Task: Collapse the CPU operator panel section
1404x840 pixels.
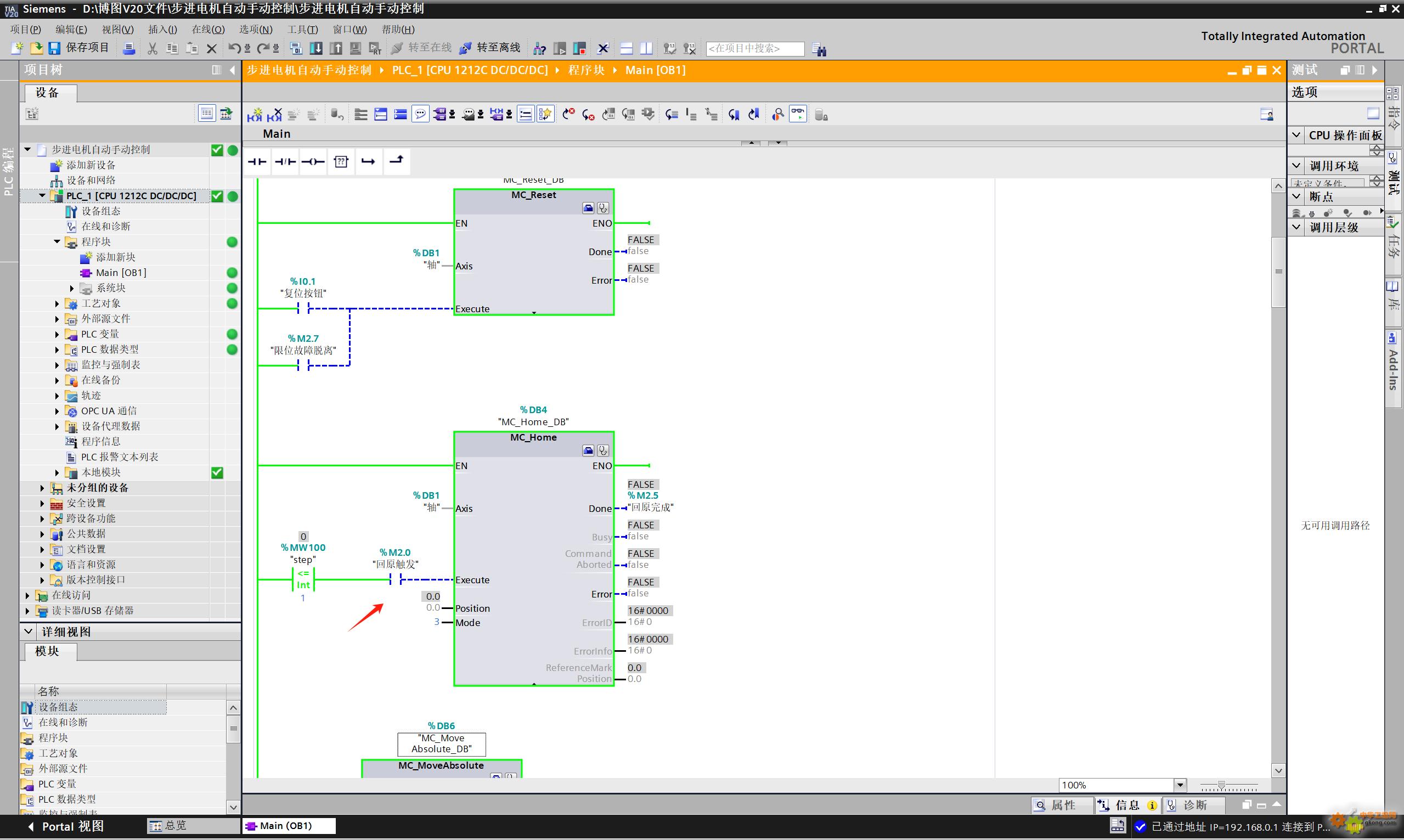Action: tap(1296, 136)
